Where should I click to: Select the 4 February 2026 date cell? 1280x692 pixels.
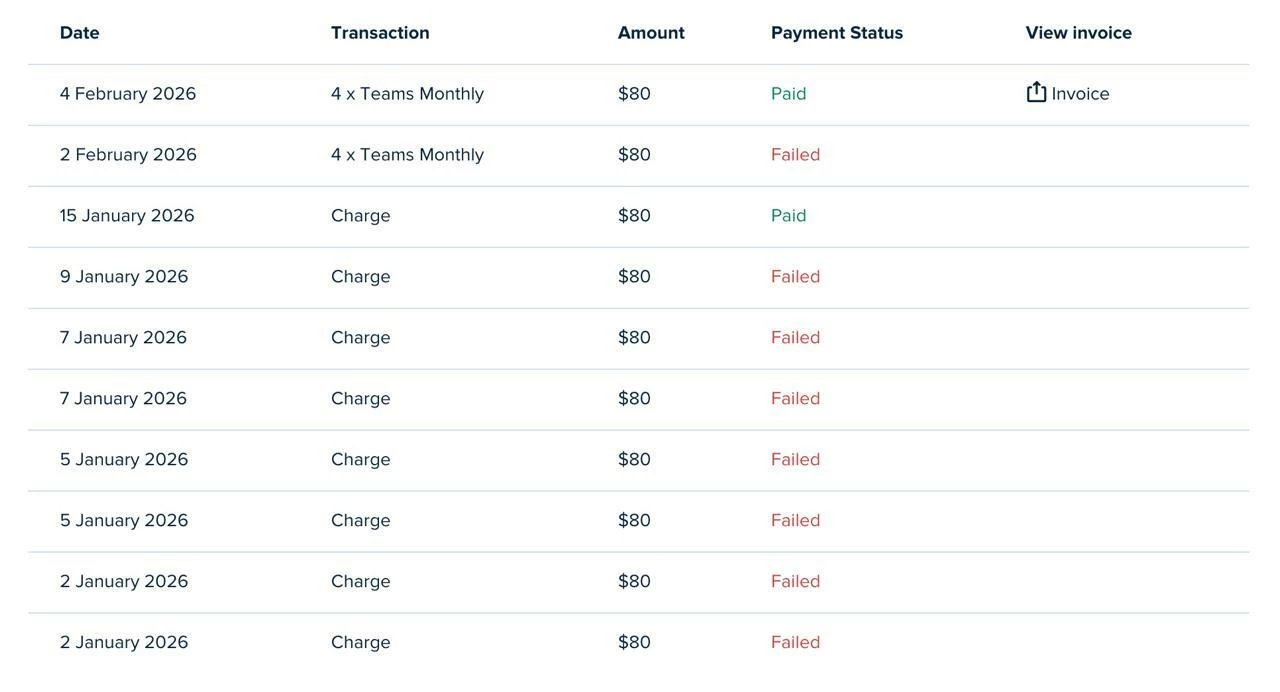coord(128,94)
